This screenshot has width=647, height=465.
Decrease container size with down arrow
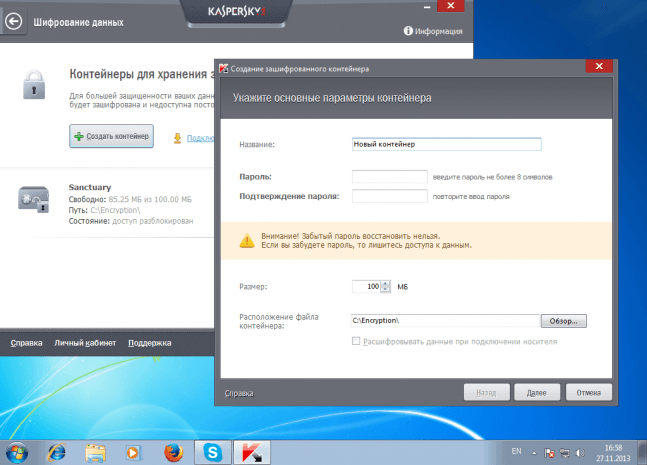pos(385,289)
